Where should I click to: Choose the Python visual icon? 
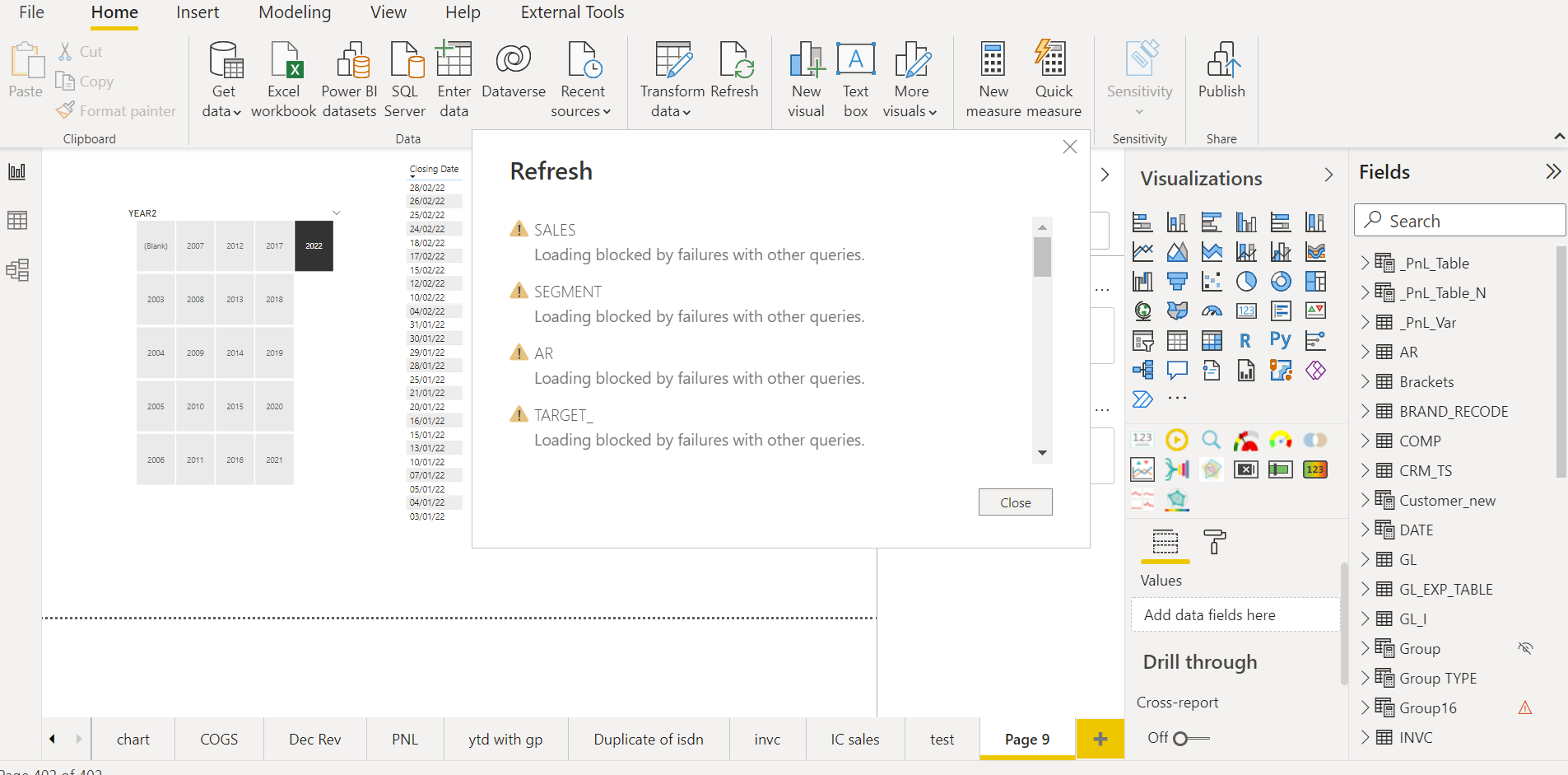[x=1281, y=340]
